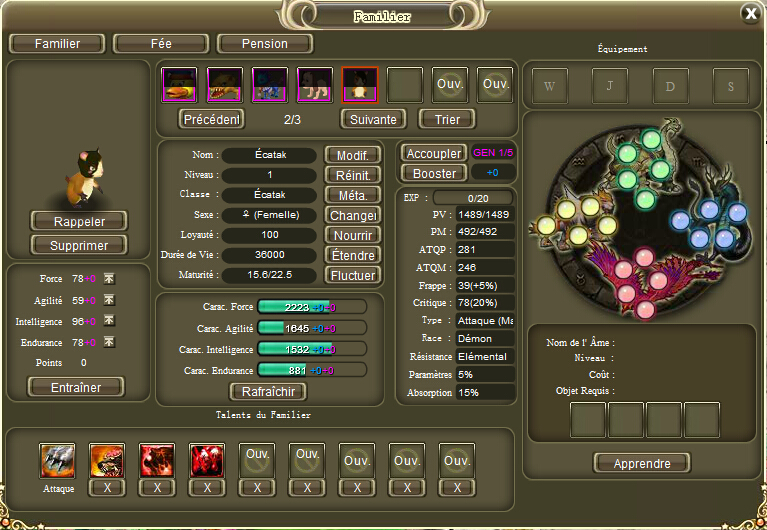Raise Intelligence using its up-arrow icon
767x530 pixels.
tap(110, 321)
